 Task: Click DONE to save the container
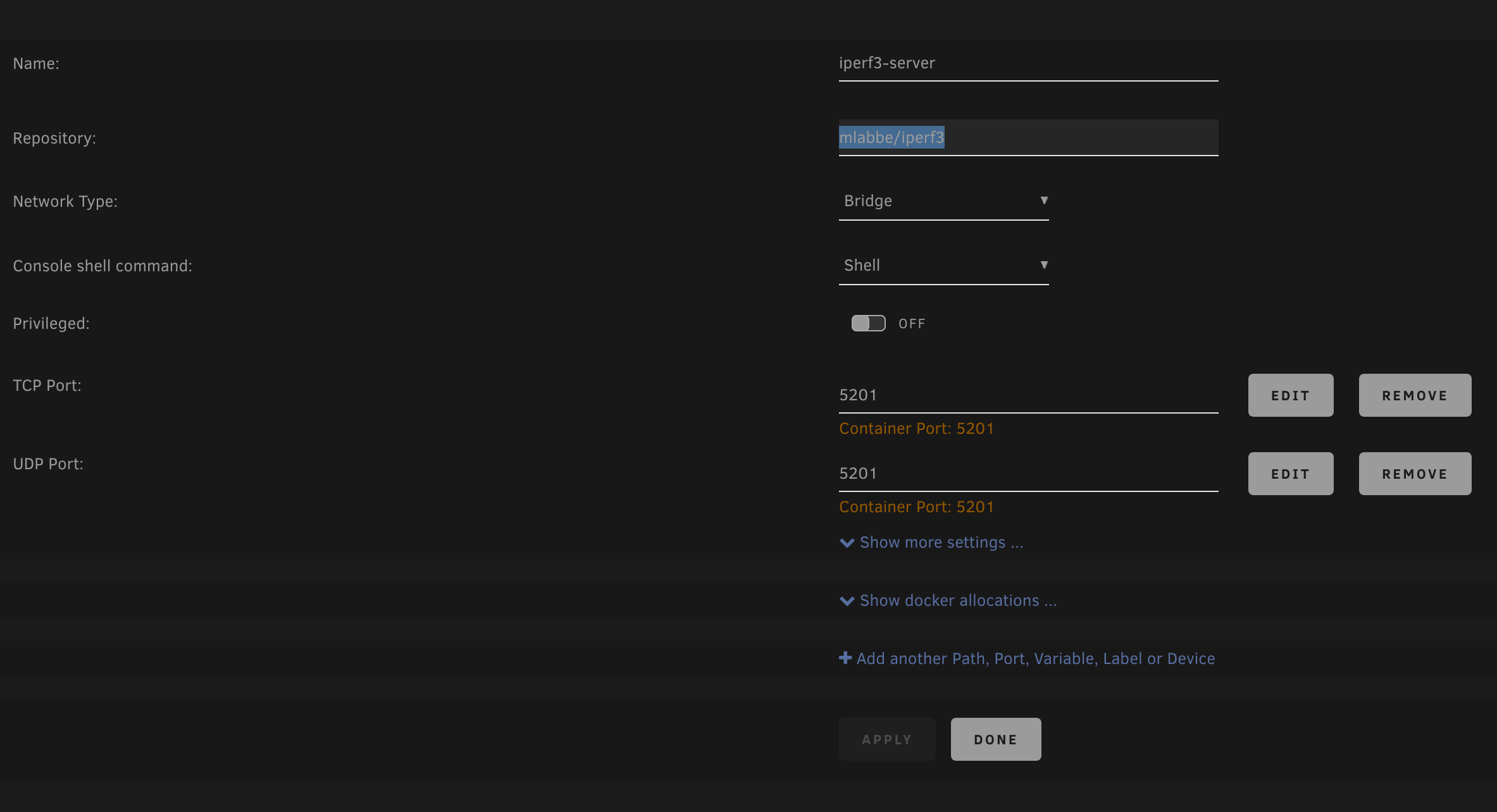point(995,739)
